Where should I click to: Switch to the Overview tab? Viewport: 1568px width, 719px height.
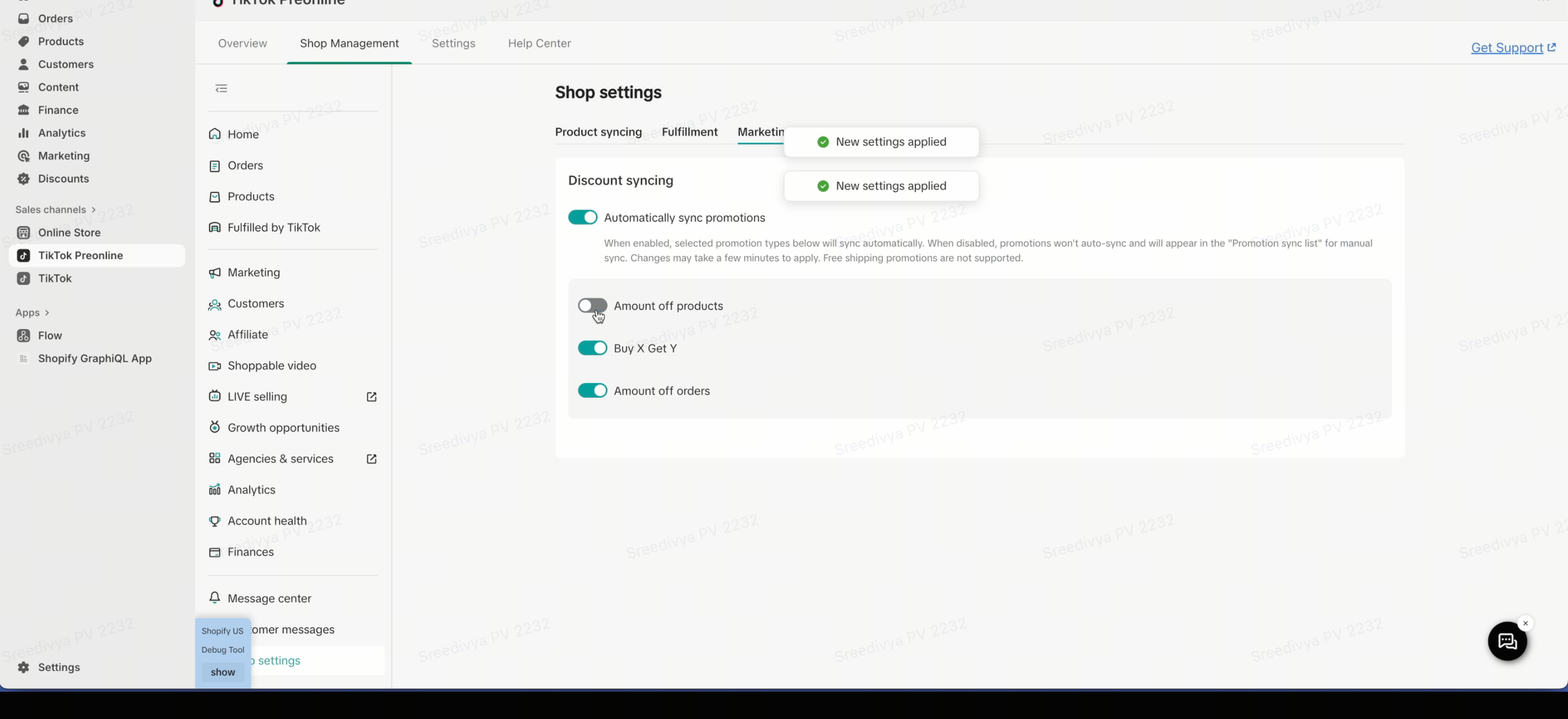coord(242,43)
